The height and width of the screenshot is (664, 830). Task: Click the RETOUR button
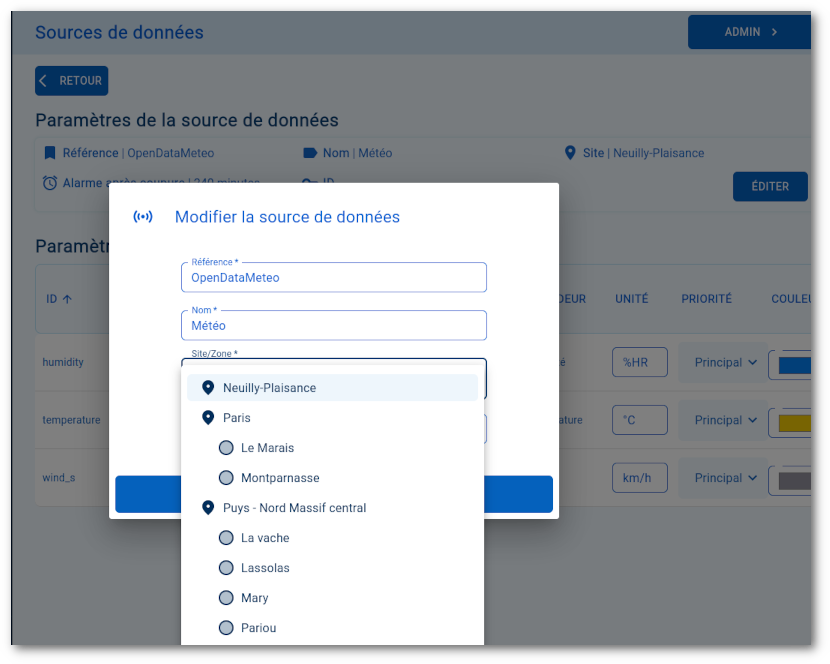coord(71,80)
